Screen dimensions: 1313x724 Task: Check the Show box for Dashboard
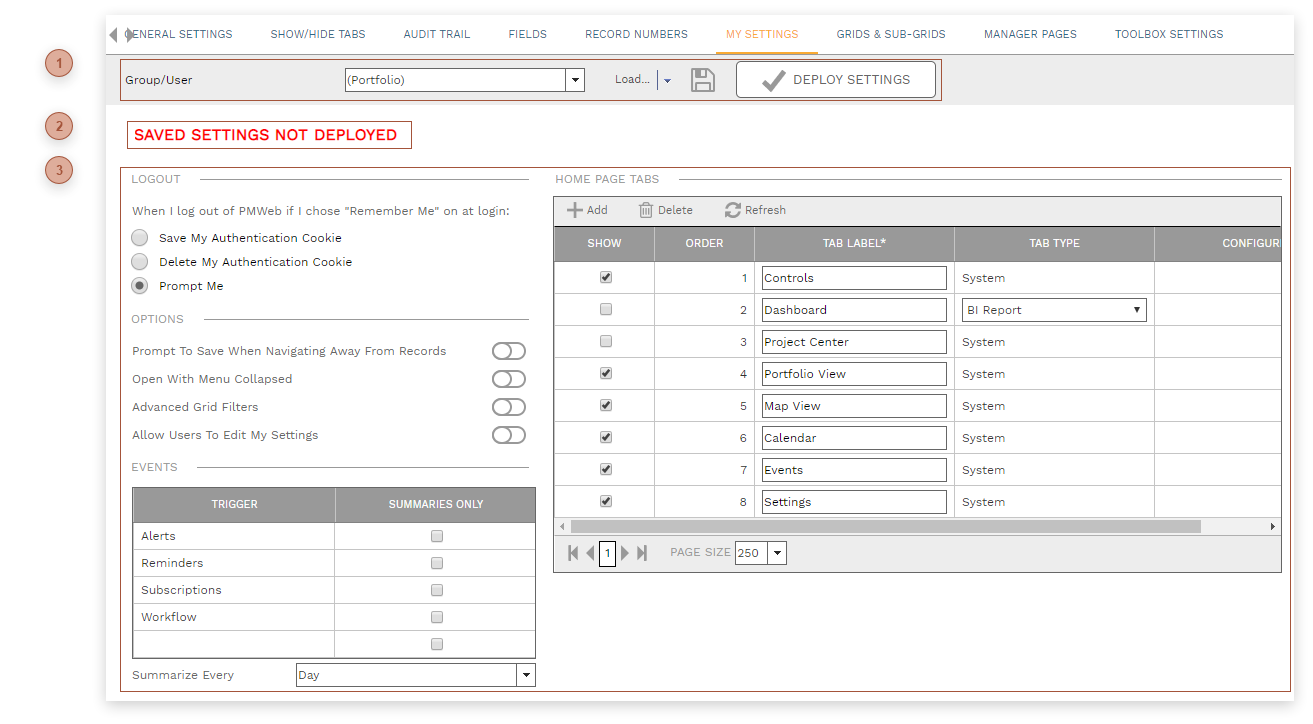pos(605,310)
